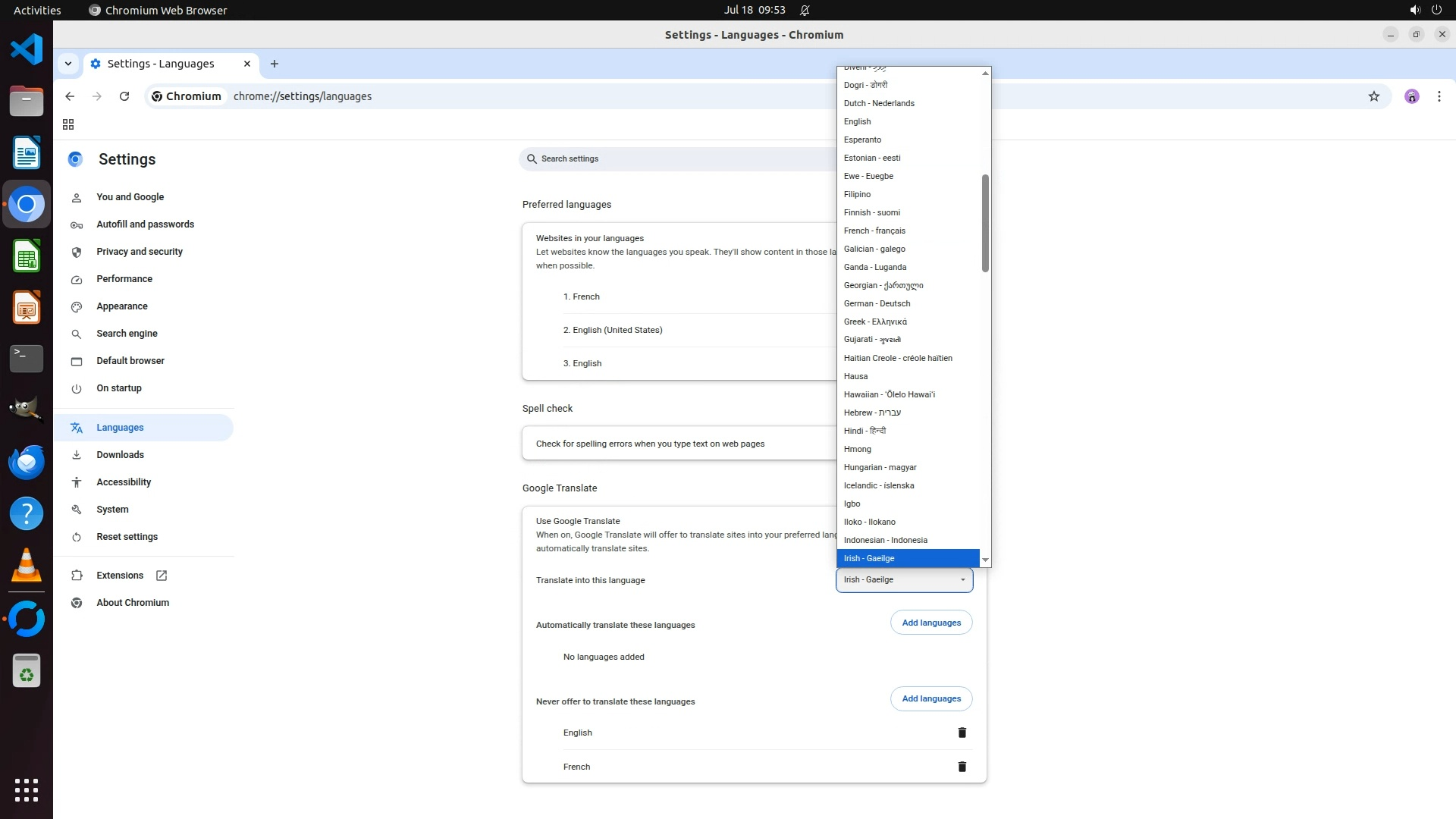Add languages to never translate
Image resolution: width=1456 pixels, height=819 pixels.
click(x=930, y=698)
